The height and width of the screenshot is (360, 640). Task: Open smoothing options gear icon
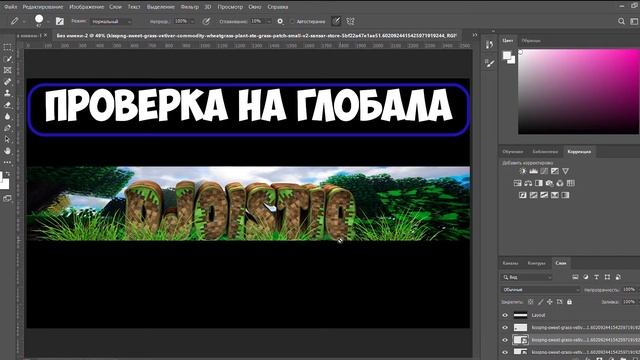(x=280, y=21)
